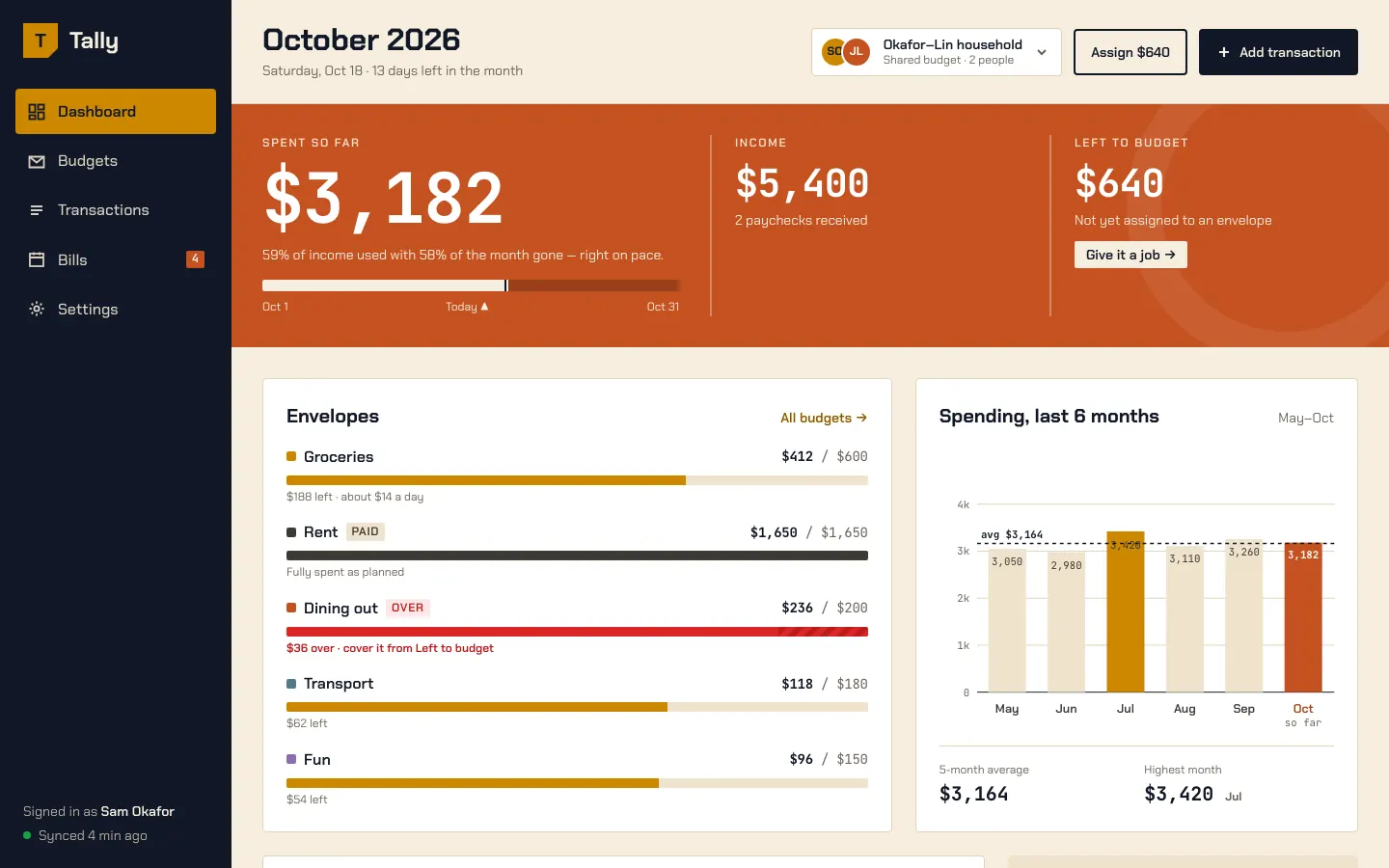
Task: Click the 5-month average value $3,164
Action: [x=974, y=794]
